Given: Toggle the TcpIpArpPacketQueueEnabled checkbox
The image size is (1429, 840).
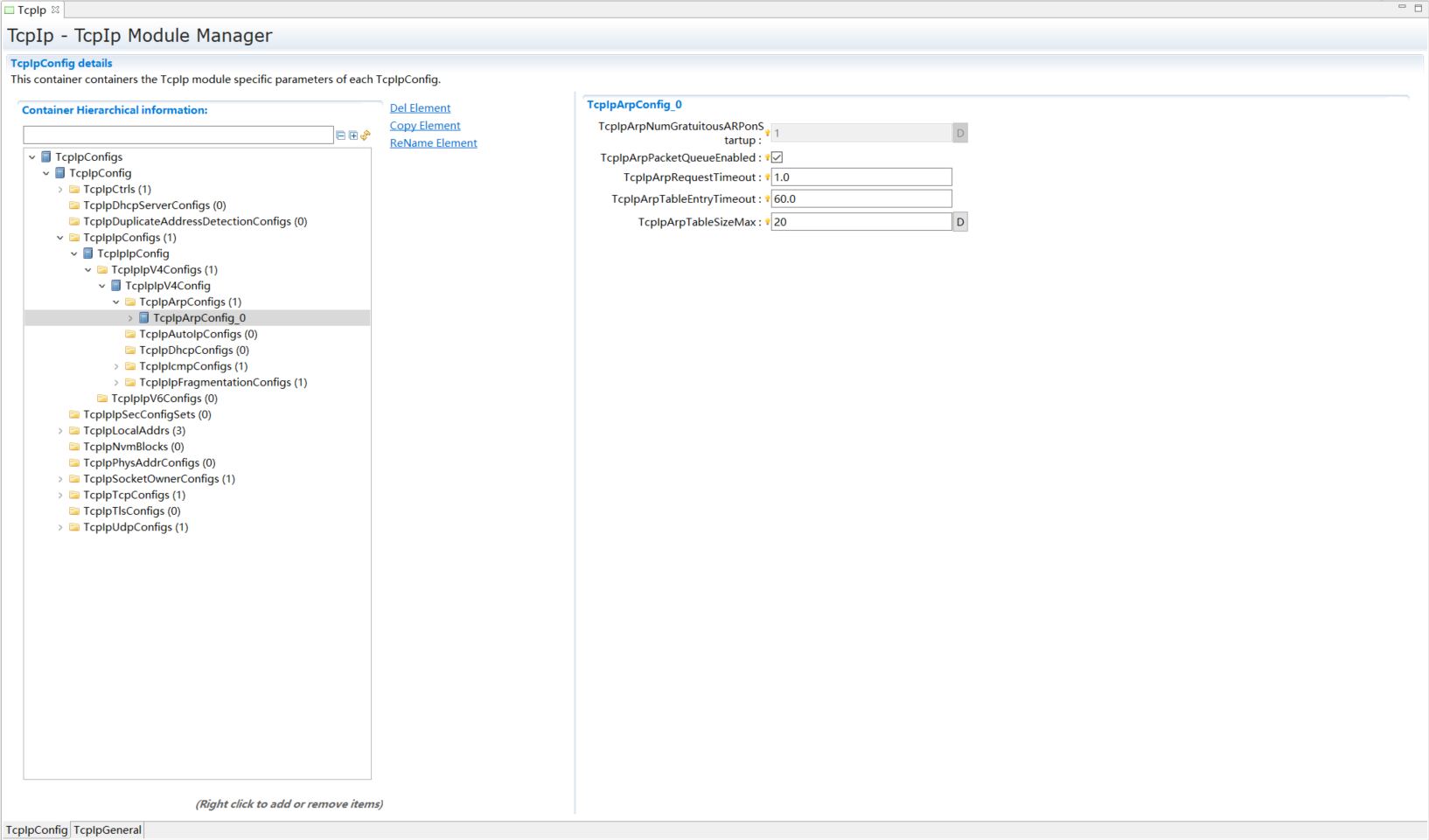Looking at the screenshot, I should pyautogui.click(x=777, y=157).
